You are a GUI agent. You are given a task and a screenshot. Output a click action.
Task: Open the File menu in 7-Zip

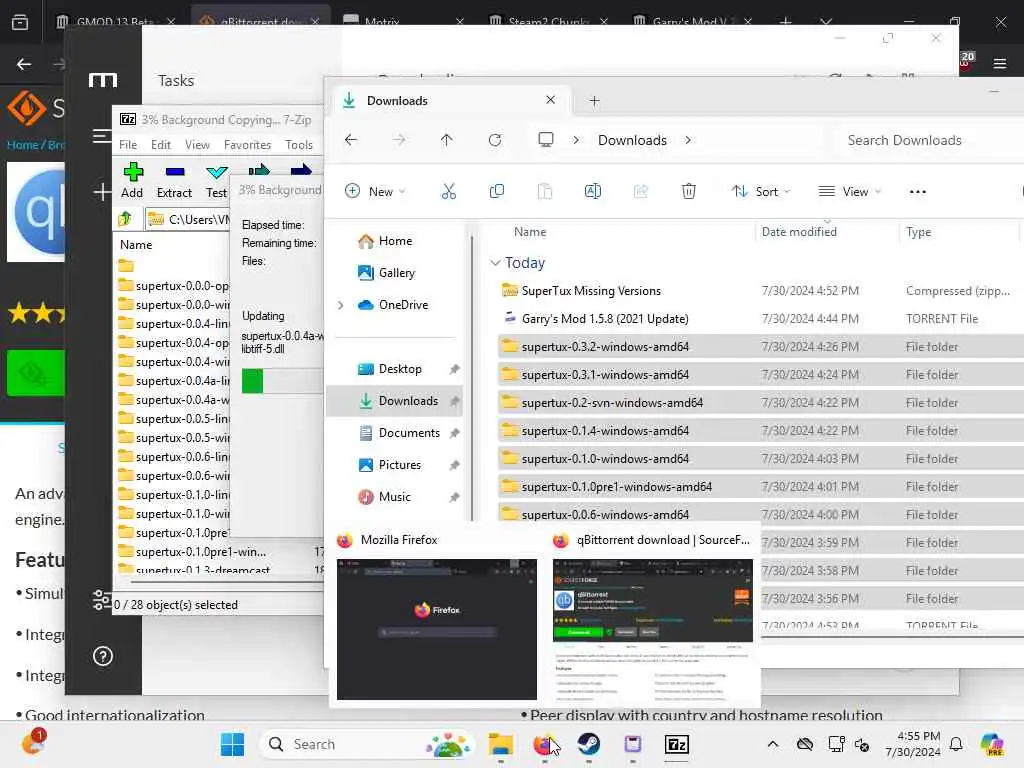coord(128,144)
